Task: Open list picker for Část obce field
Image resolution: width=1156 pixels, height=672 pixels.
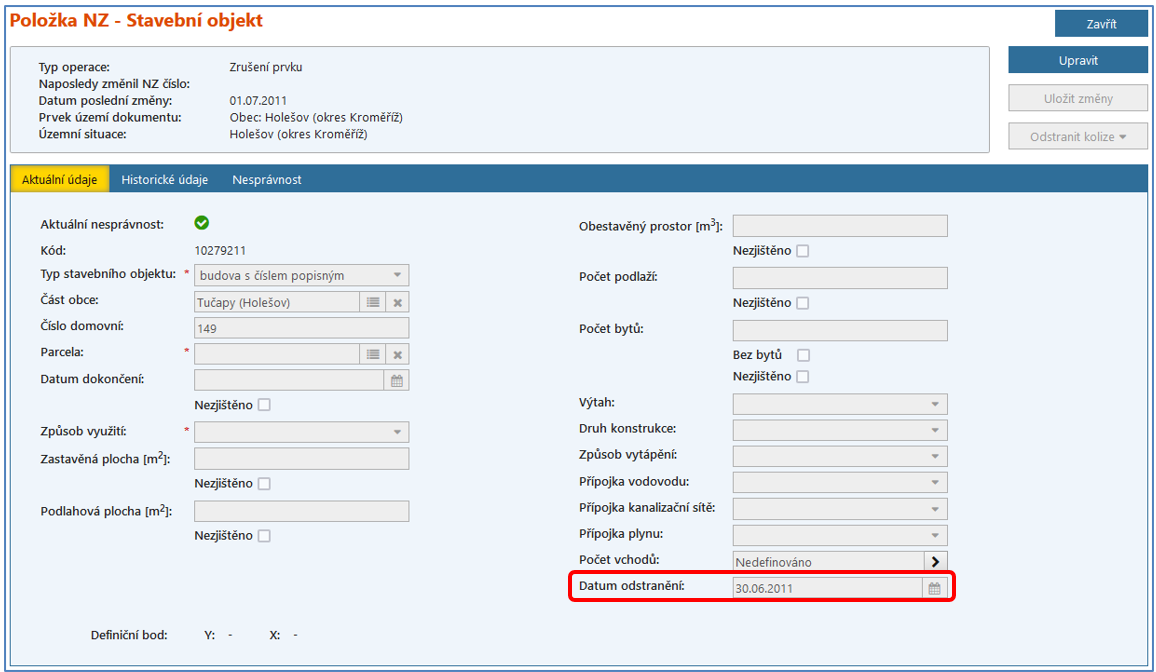Action: (x=372, y=302)
